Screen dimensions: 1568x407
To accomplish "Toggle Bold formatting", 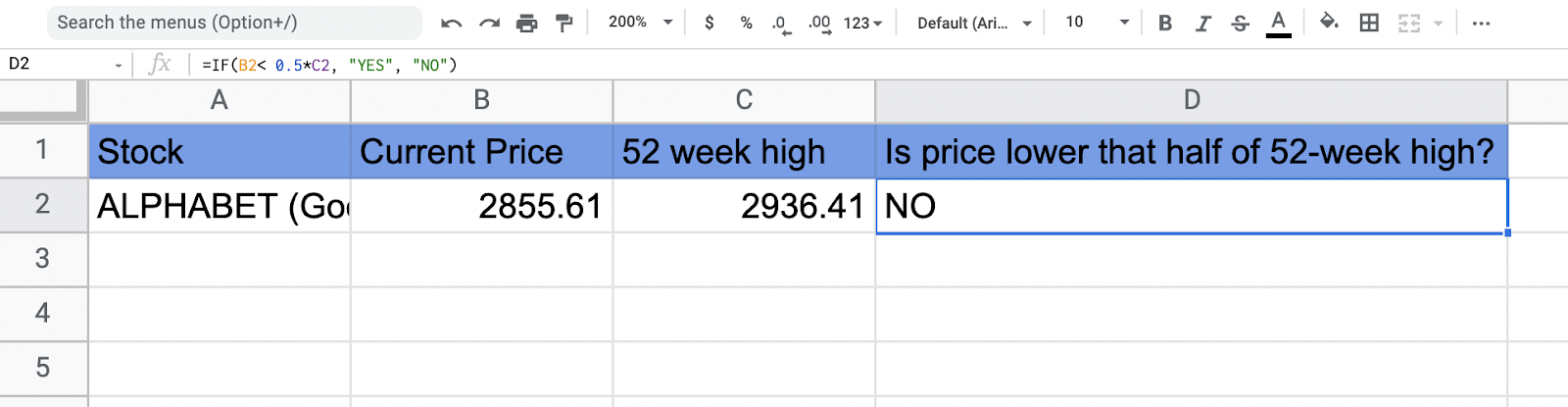I will point(1165,24).
